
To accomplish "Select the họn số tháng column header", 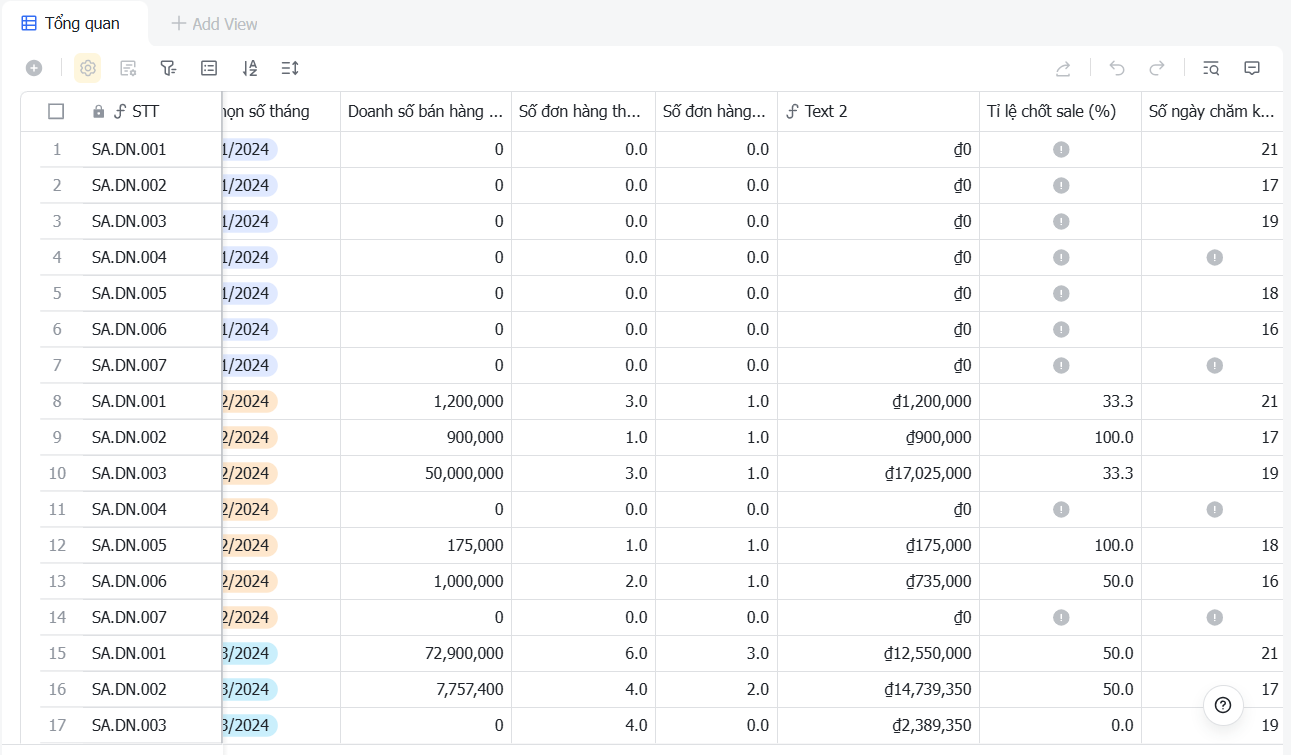I will (281, 111).
